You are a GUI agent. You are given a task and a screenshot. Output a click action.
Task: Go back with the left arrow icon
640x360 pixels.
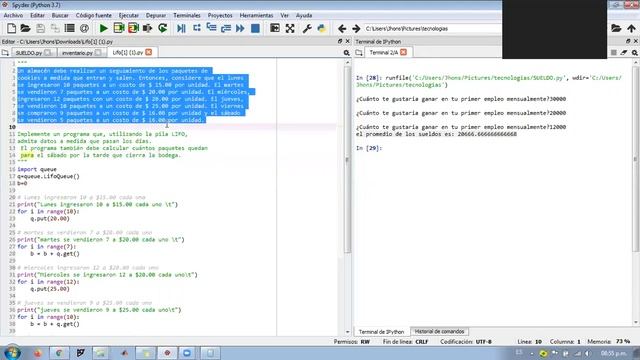342,28
